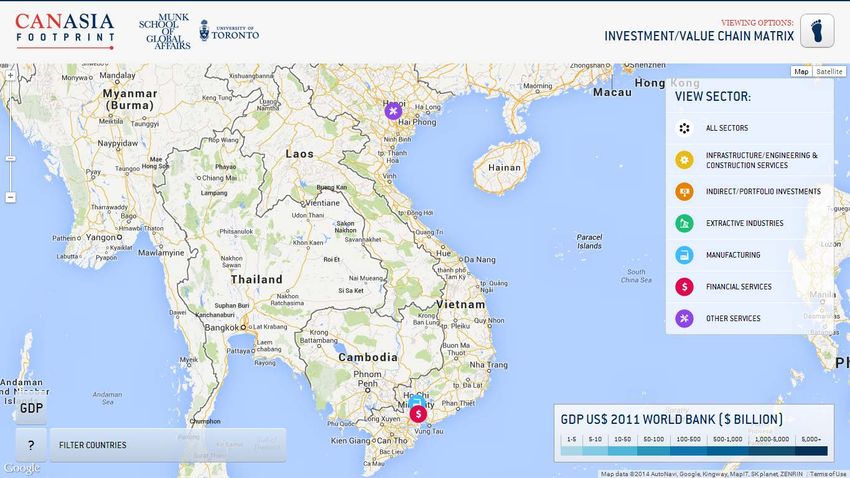Click the Financial Services label
Image resolution: width=850 pixels, height=478 pixels.
coord(738,287)
